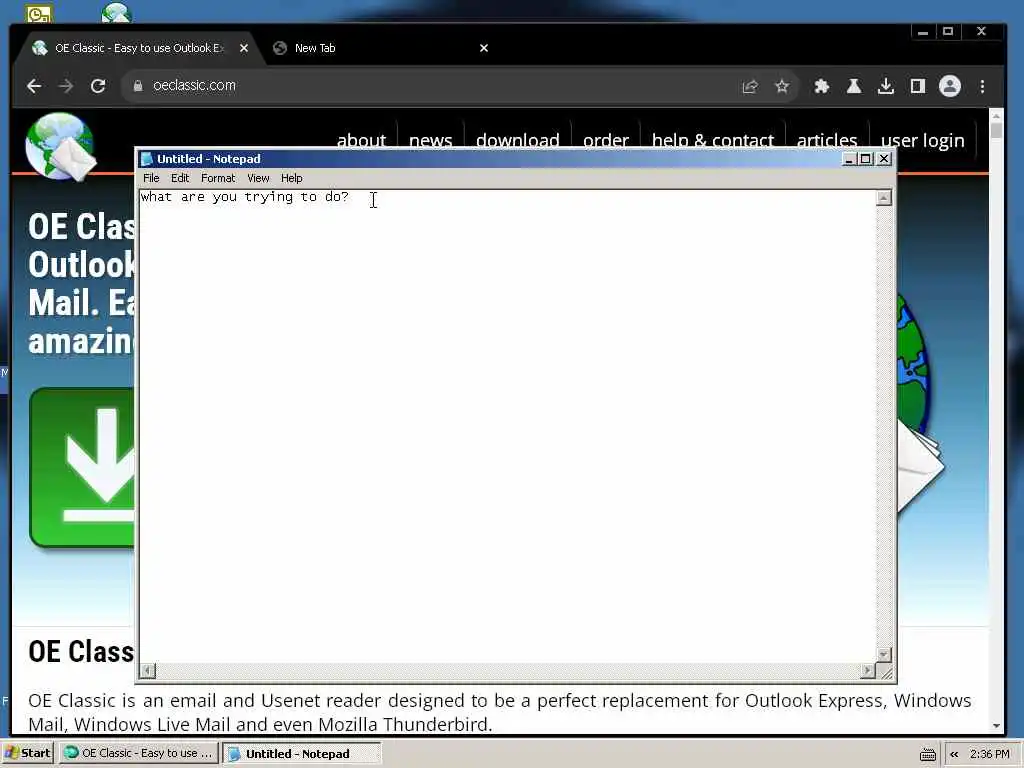The height and width of the screenshot is (768, 1024).
Task: Open the Chrome extensions puzzle icon
Action: pyautogui.click(x=822, y=86)
